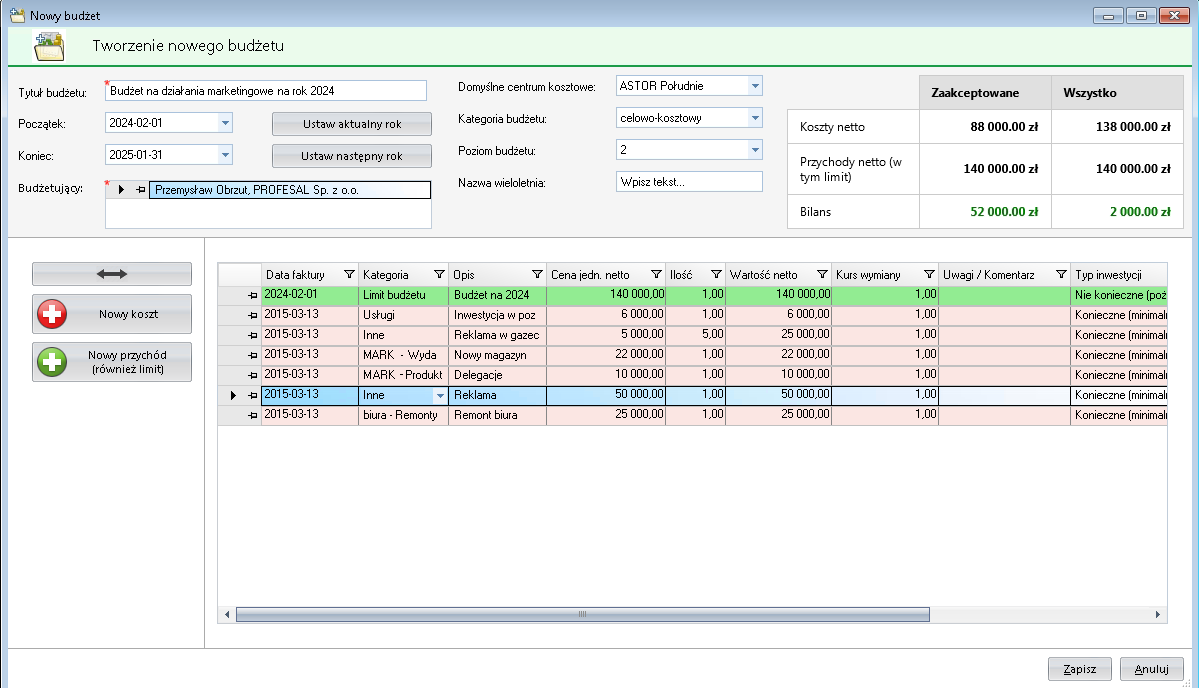Open Poziom budżetu dropdown
The image size is (1199, 688).
(x=755, y=150)
